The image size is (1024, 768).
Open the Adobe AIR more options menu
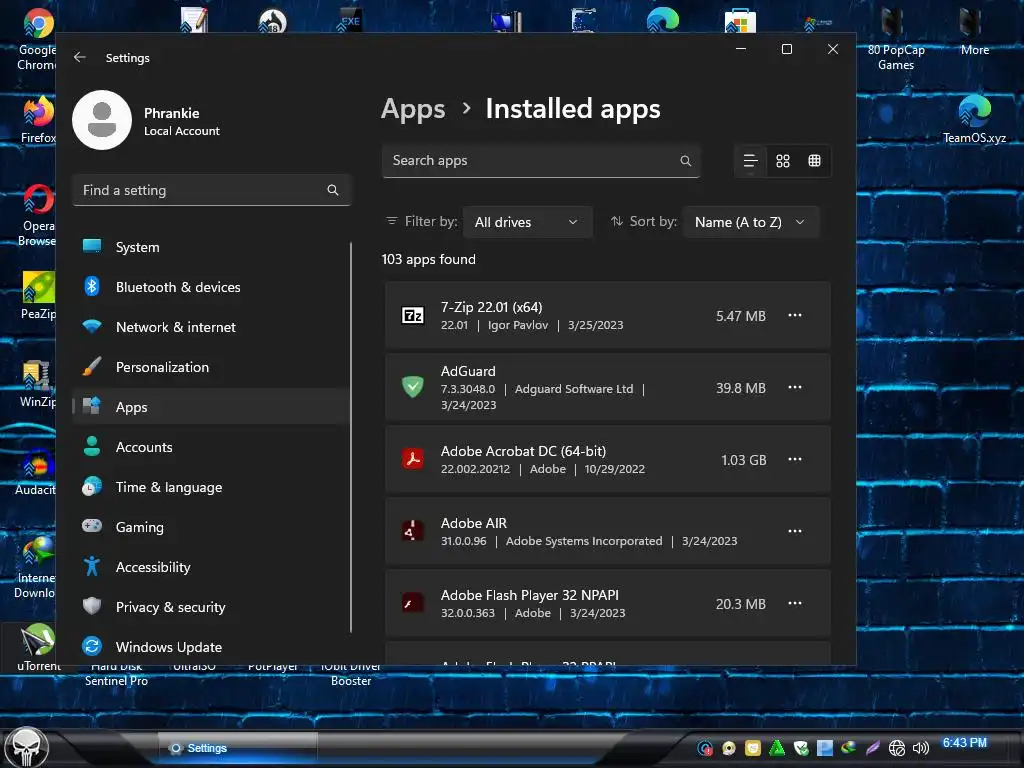[x=795, y=531]
